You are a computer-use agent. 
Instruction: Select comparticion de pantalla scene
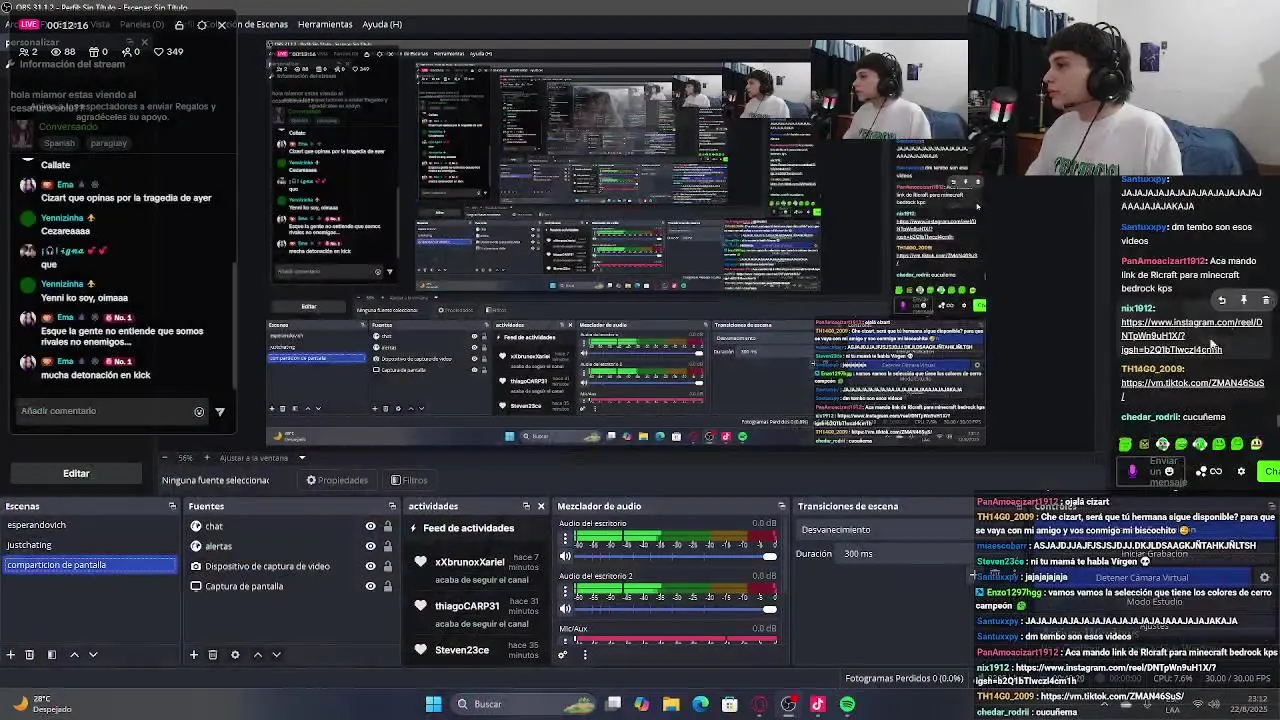90,565
